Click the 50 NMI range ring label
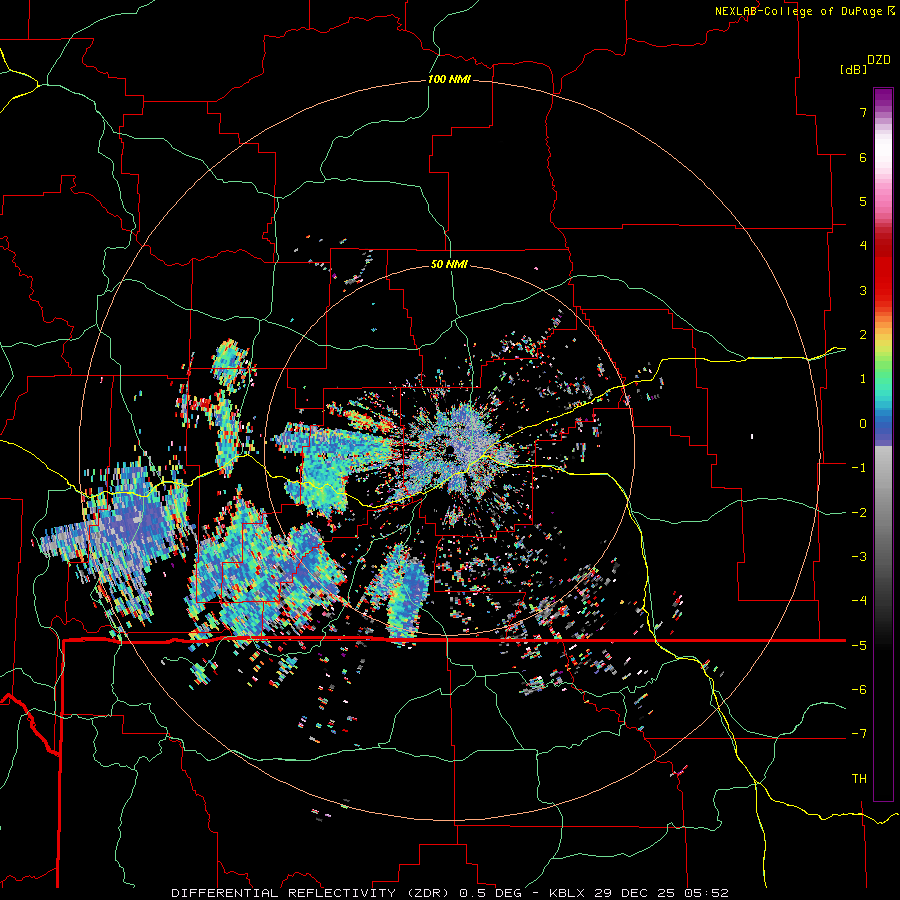 tap(449, 264)
